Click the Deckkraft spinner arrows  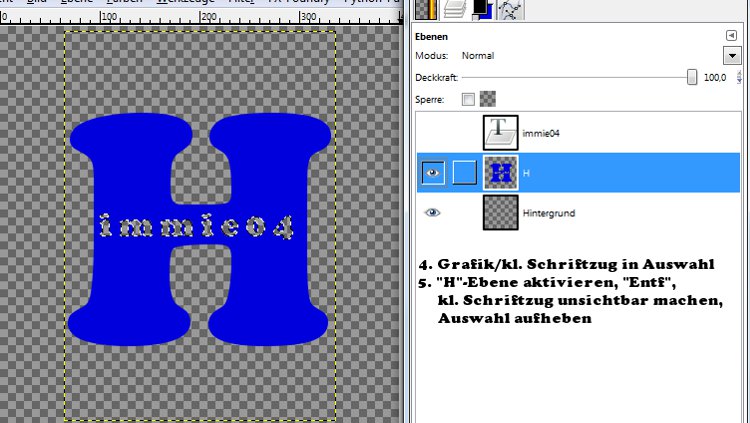[739, 78]
